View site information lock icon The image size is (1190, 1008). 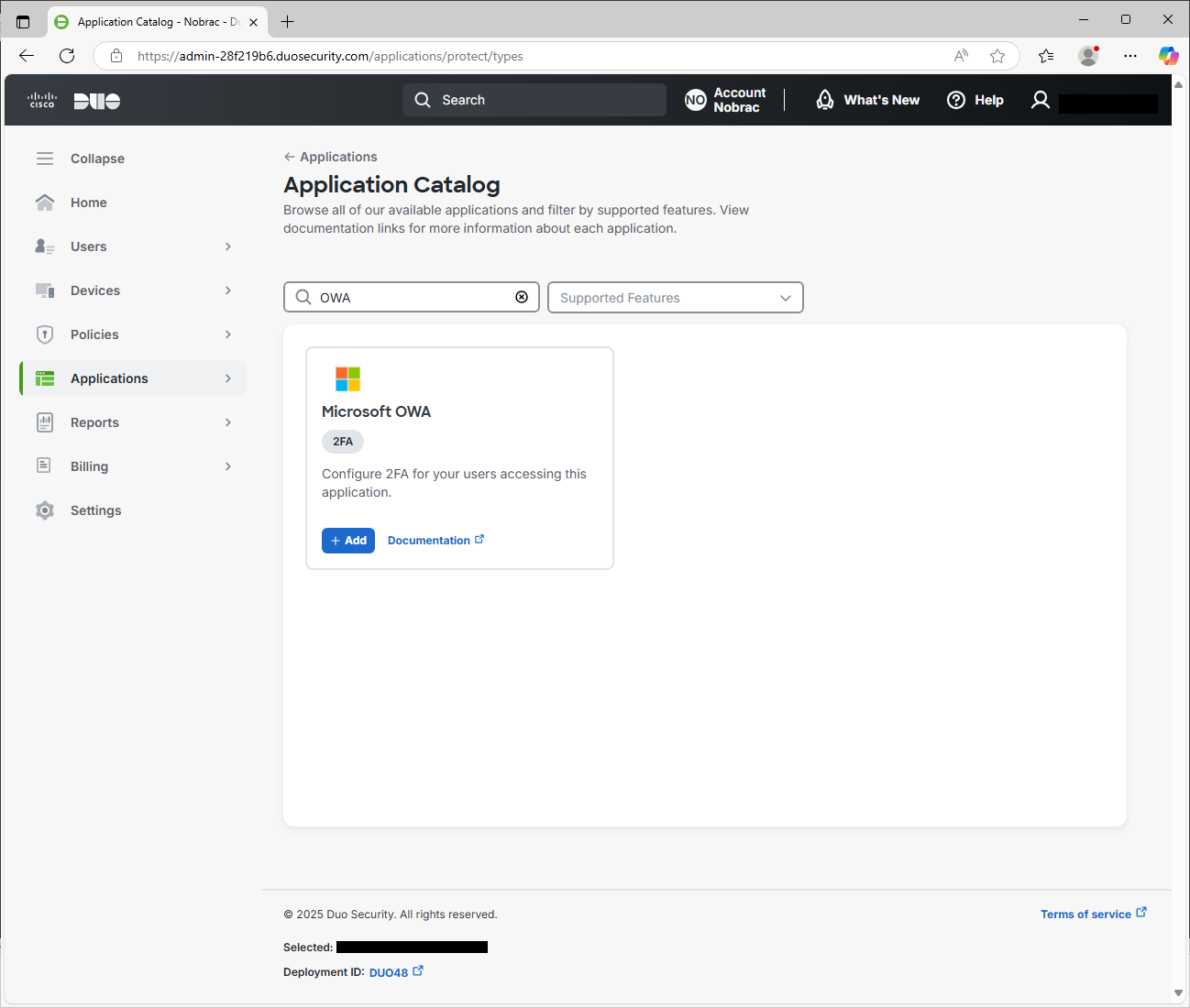[116, 56]
